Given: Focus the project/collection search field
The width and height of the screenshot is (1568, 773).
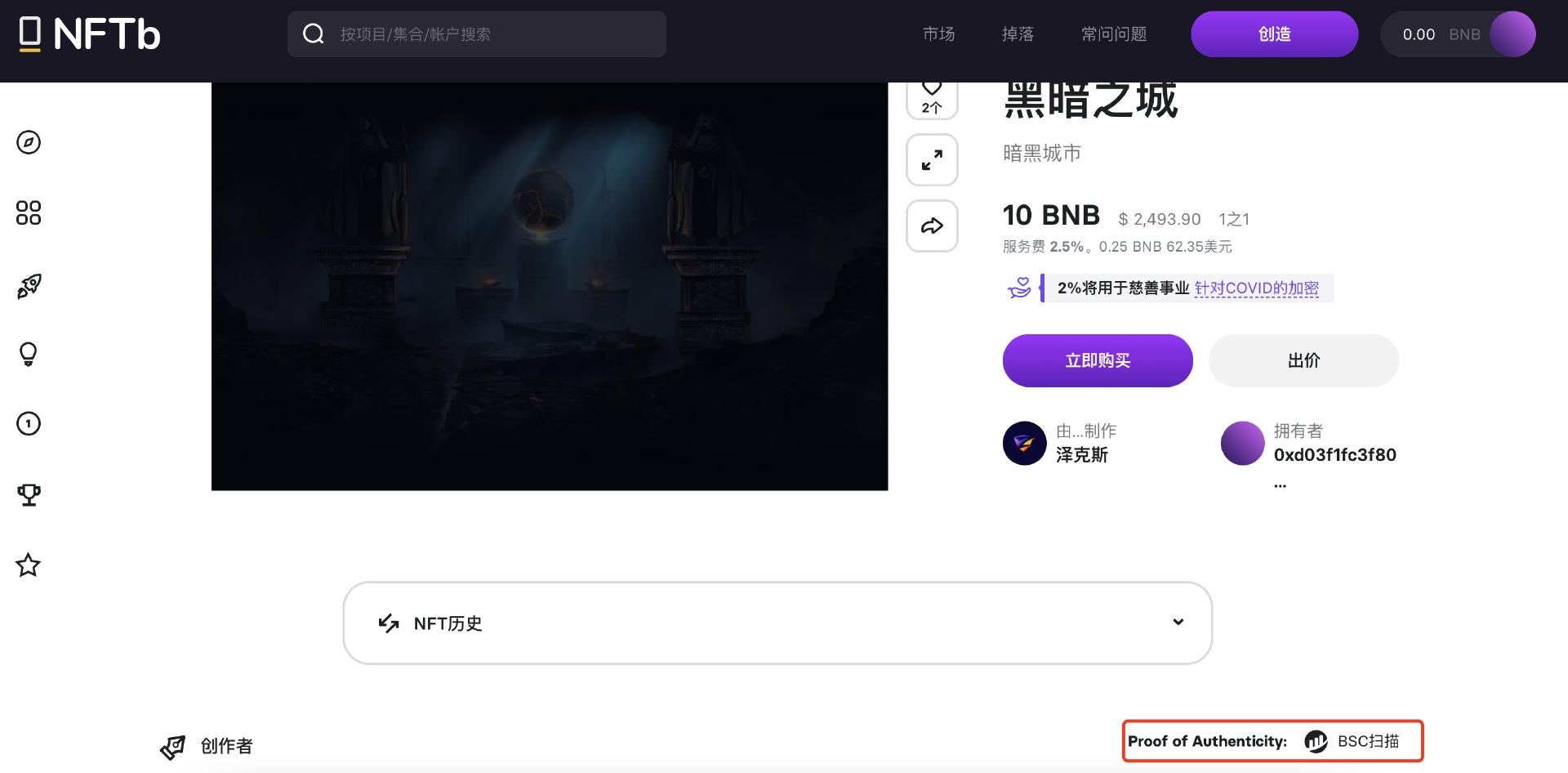Looking at the screenshot, I should [476, 34].
